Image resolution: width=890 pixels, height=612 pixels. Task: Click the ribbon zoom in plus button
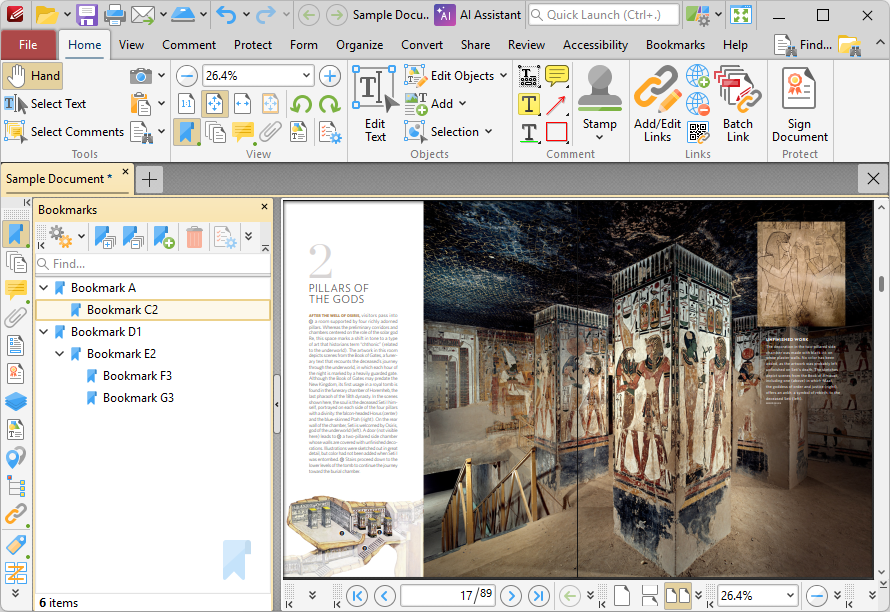pos(330,76)
